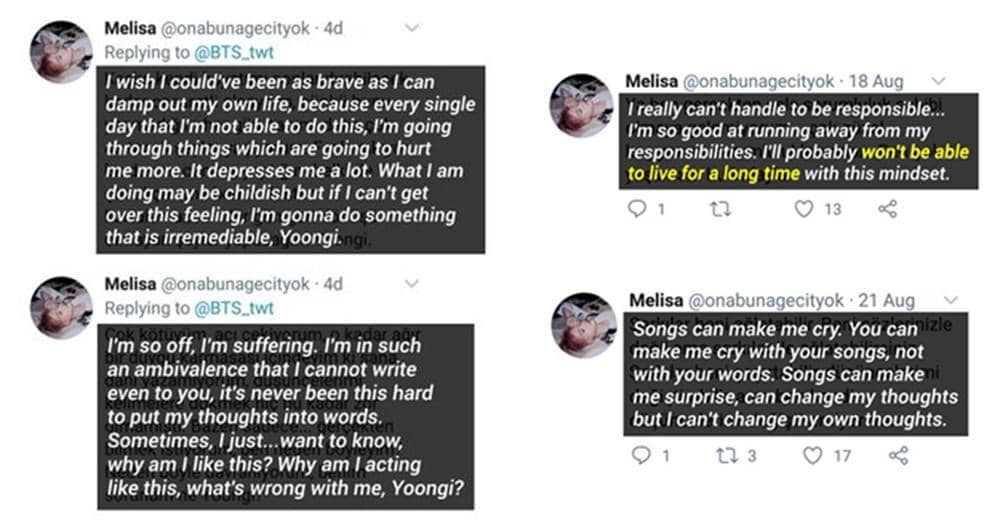This screenshot has width=1000, height=532.
Task: Click Melisa's avatar on second 4d tweet
Action: (62, 307)
